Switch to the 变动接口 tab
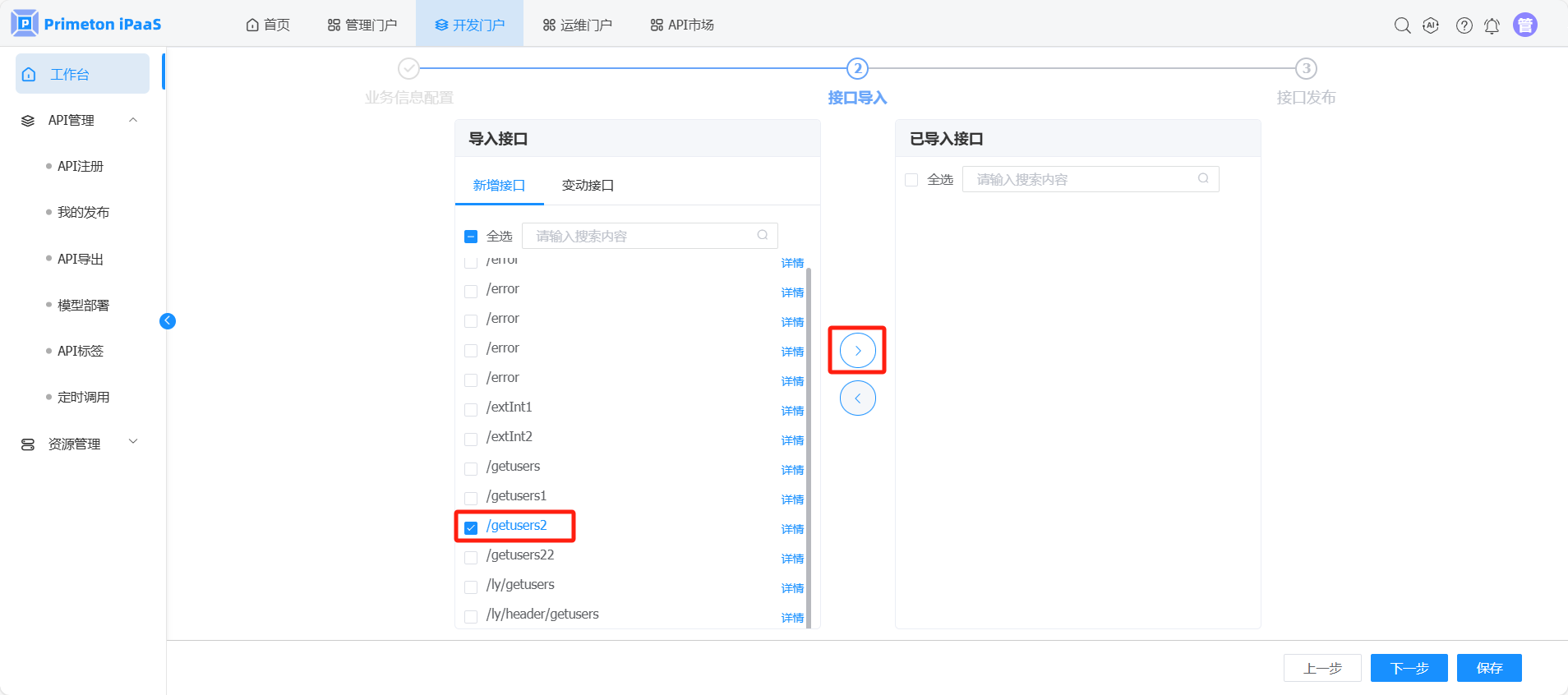 (588, 185)
